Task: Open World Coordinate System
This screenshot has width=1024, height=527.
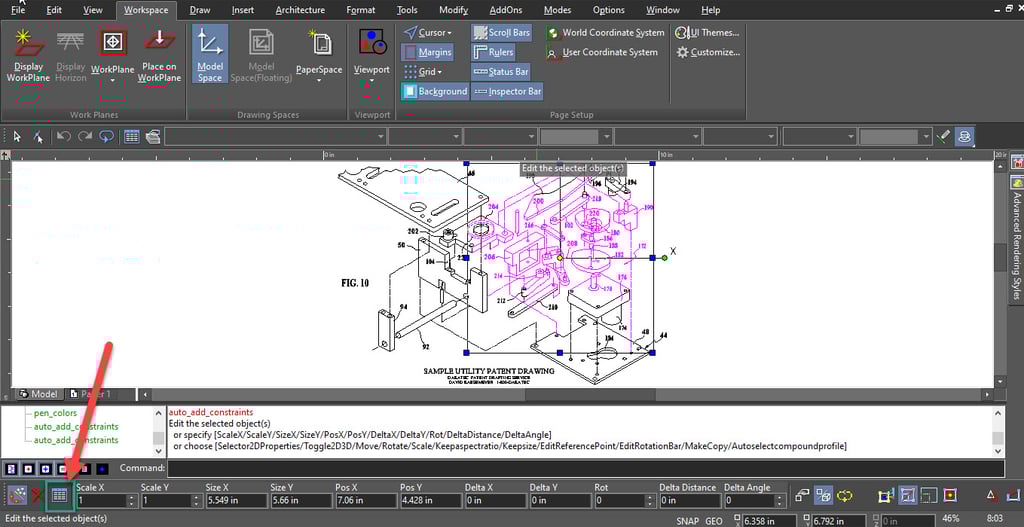Action: coord(605,33)
